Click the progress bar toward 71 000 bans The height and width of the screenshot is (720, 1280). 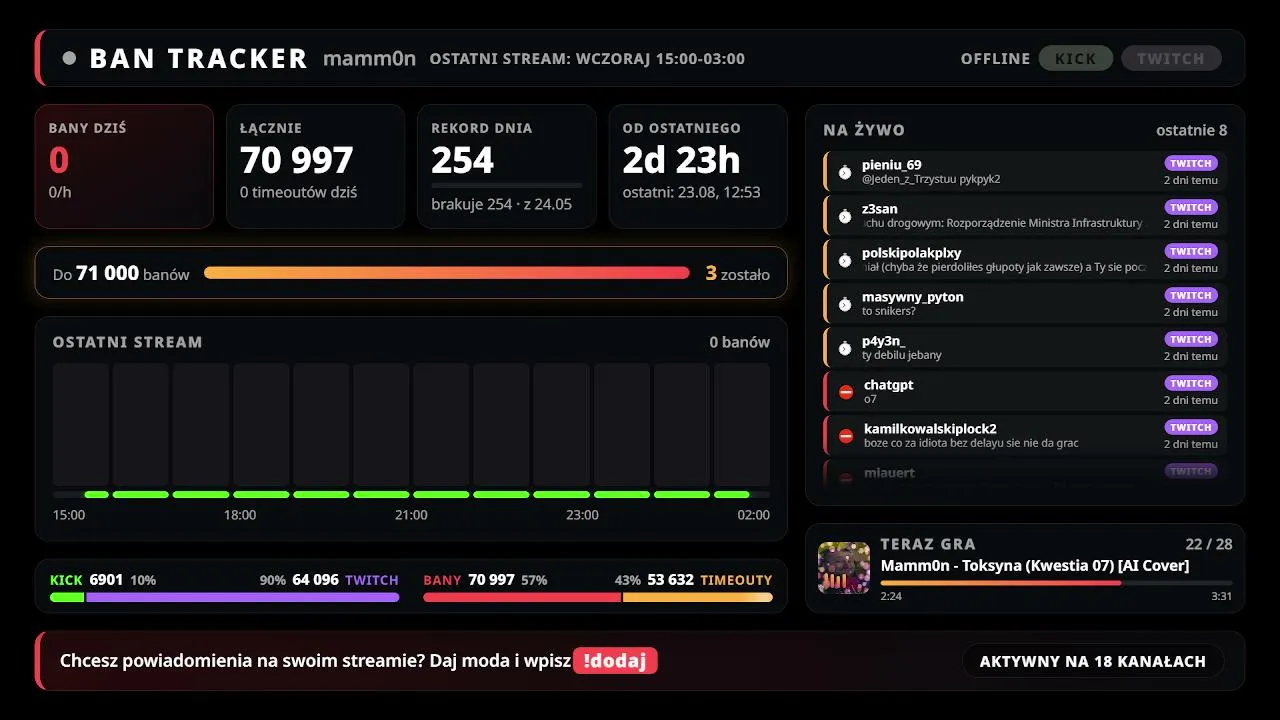(x=447, y=272)
